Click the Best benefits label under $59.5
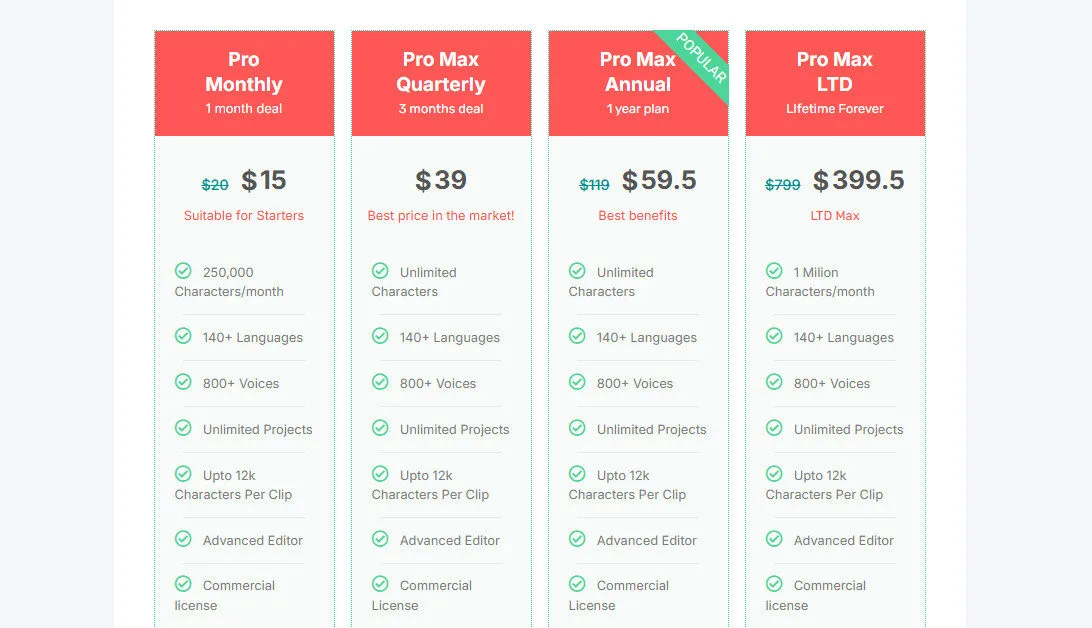This screenshot has width=1092, height=628. 637,216
